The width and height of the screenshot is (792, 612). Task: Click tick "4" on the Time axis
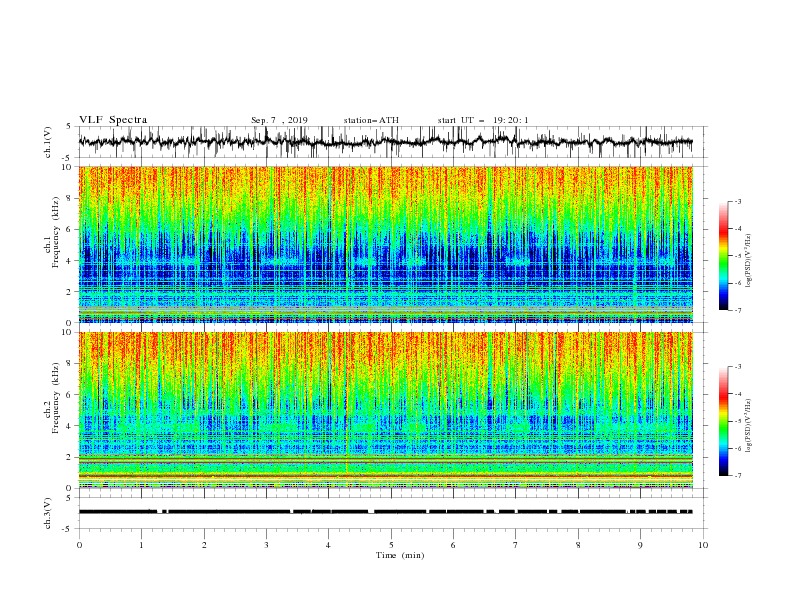328,545
